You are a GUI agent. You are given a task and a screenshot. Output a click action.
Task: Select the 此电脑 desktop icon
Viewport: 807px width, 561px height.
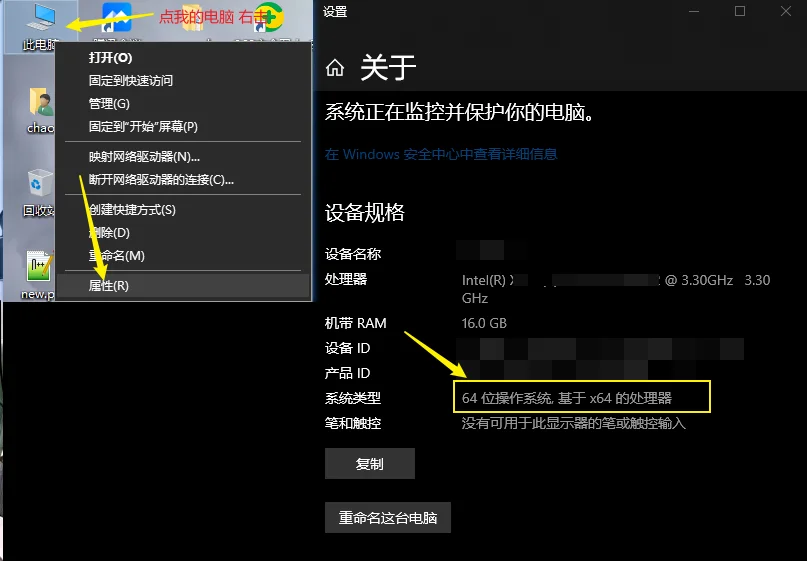click(x=41, y=26)
